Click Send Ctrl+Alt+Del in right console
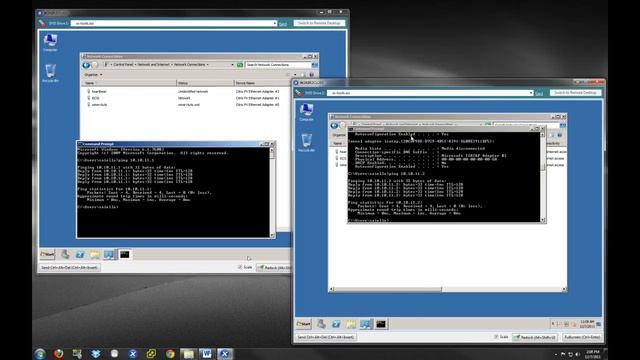The height and width of the screenshot is (360, 640). click(x=326, y=337)
